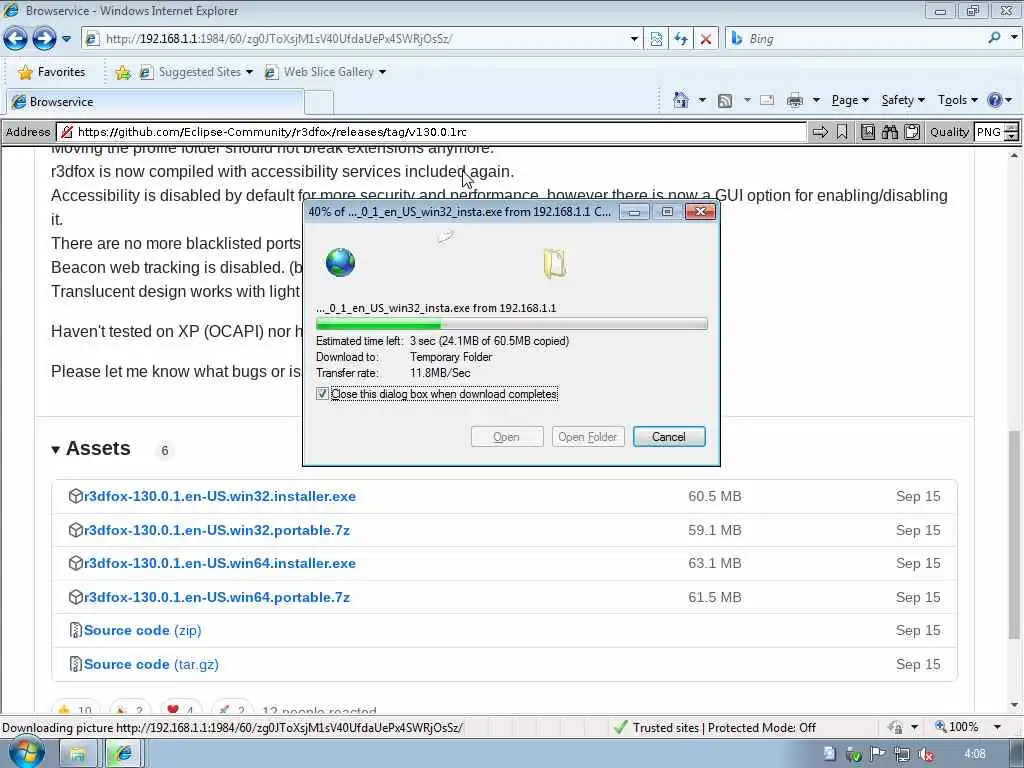1024x768 pixels.
Task: Click the network tray icon
Action: click(902, 755)
